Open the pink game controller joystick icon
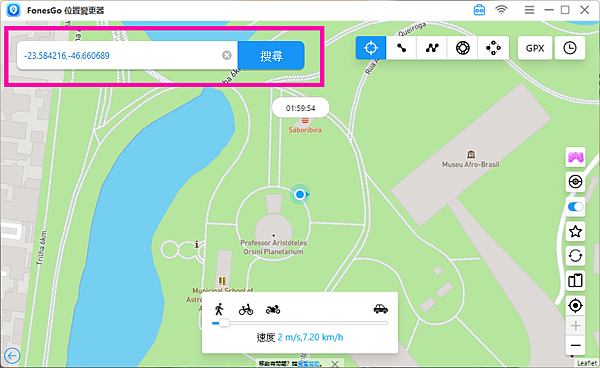This screenshot has width=600, height=368. (576, 157)
